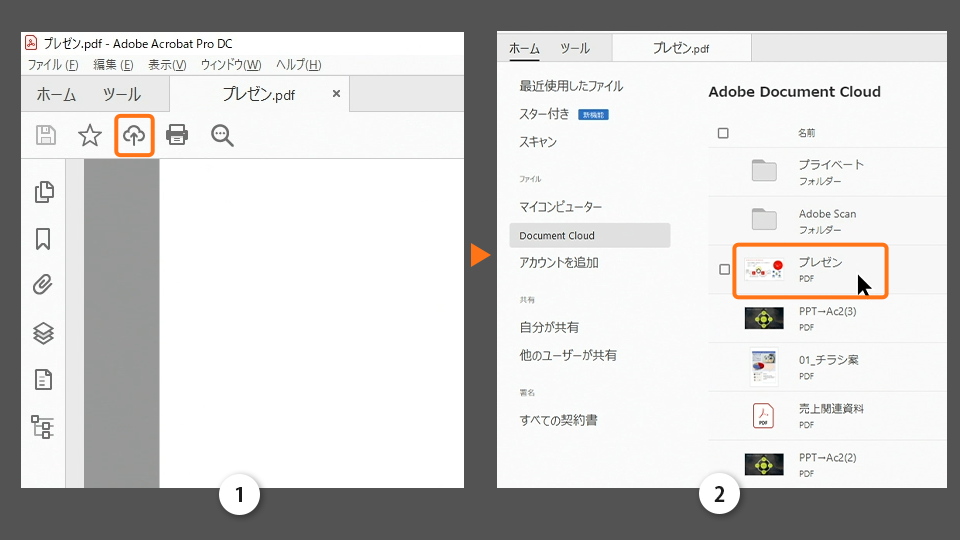The height and width of the screenshot is (540, 960).
Task: Select the プライベート folder name
Action: coord(831,165)
